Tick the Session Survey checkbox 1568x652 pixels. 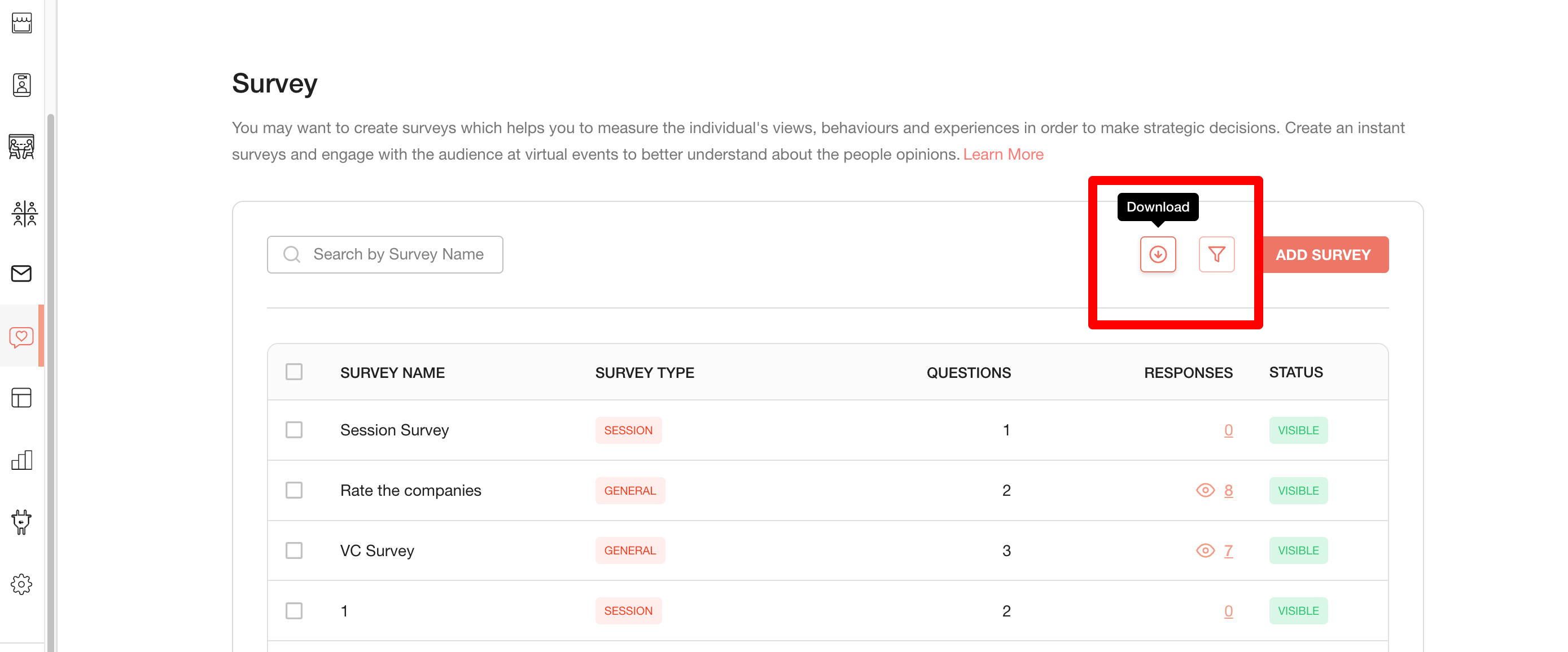click(x=294, y=430)
